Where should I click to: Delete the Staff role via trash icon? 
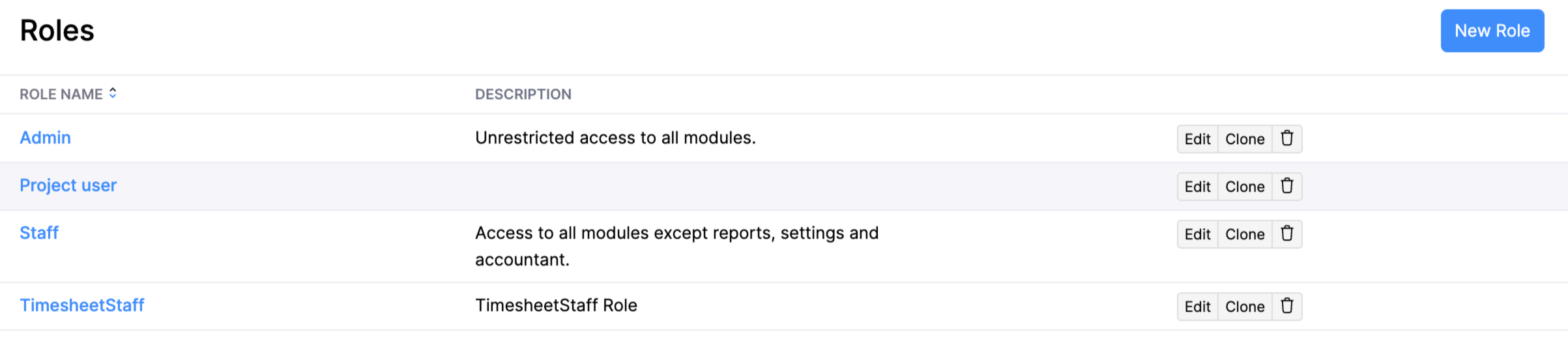click(1286, 234)
